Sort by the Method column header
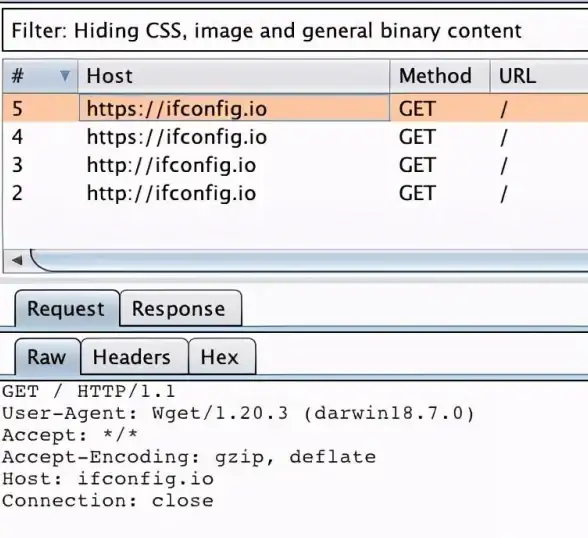Image resolution: width=588 pixels, height=538 pixels. 440,76
